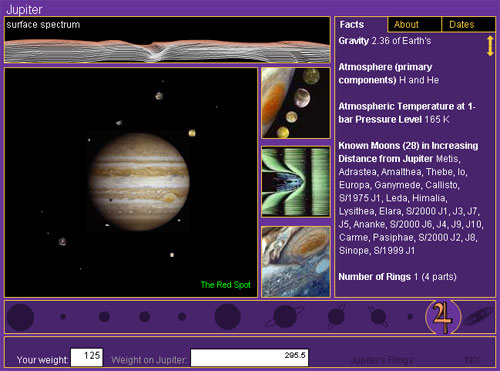This screenshot has height=371, width=500.
Task: Click the green The Red Spot label
Action: [226, 285]
